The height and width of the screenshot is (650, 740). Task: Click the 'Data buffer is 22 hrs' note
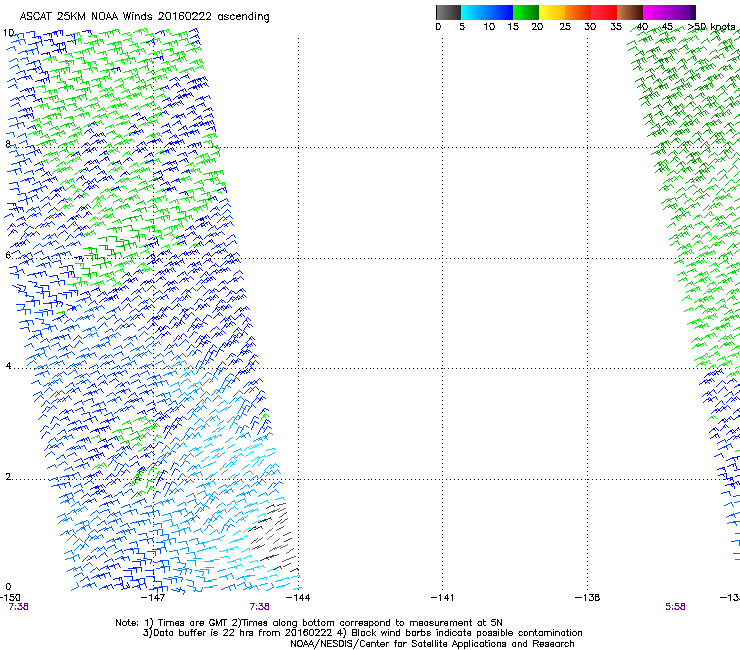(x=362, y=633)
